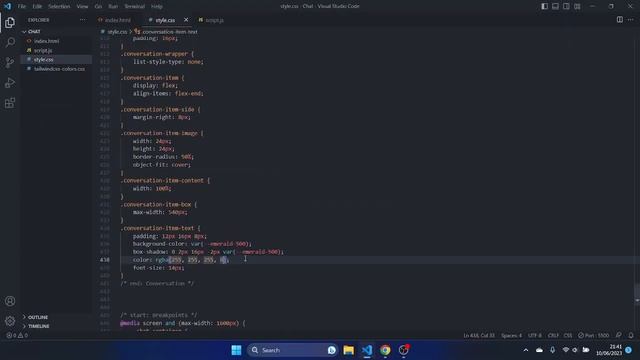This screenshot has height=360, width=640.
Task: Click the .conversation-item-box selector line
Action: [x=159, y=204]
